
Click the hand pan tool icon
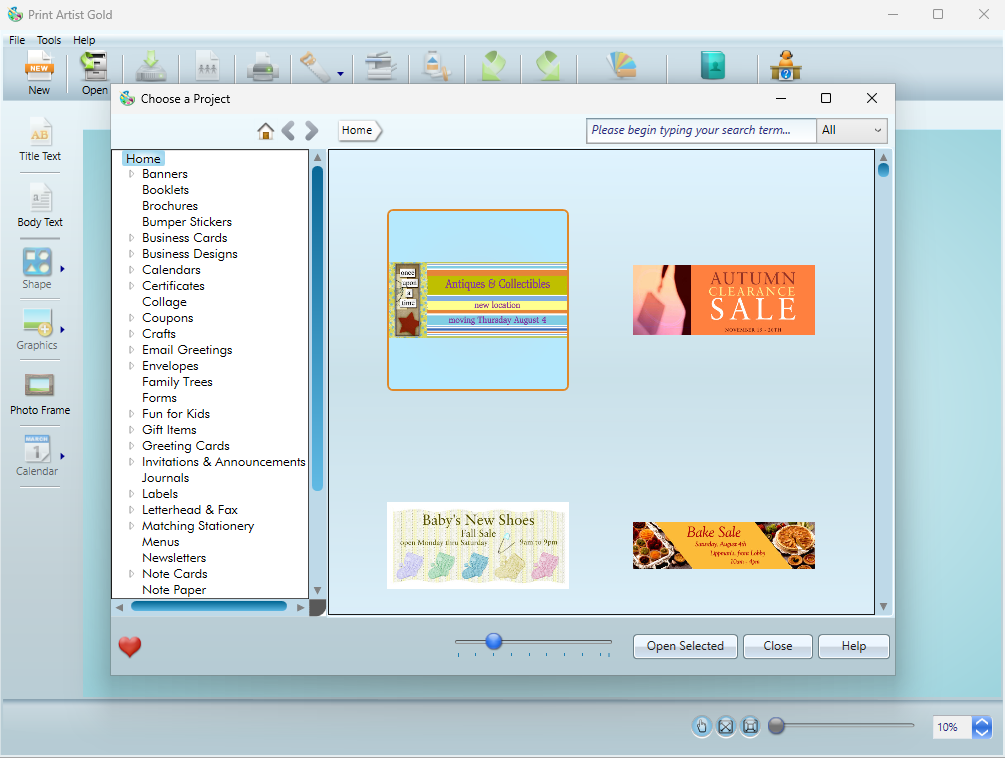pos(702,727)
